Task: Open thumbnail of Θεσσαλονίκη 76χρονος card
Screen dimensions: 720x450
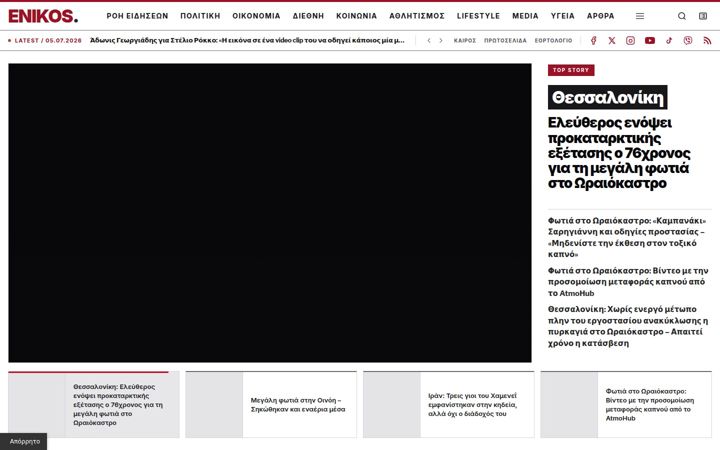Action: (37, 405)
